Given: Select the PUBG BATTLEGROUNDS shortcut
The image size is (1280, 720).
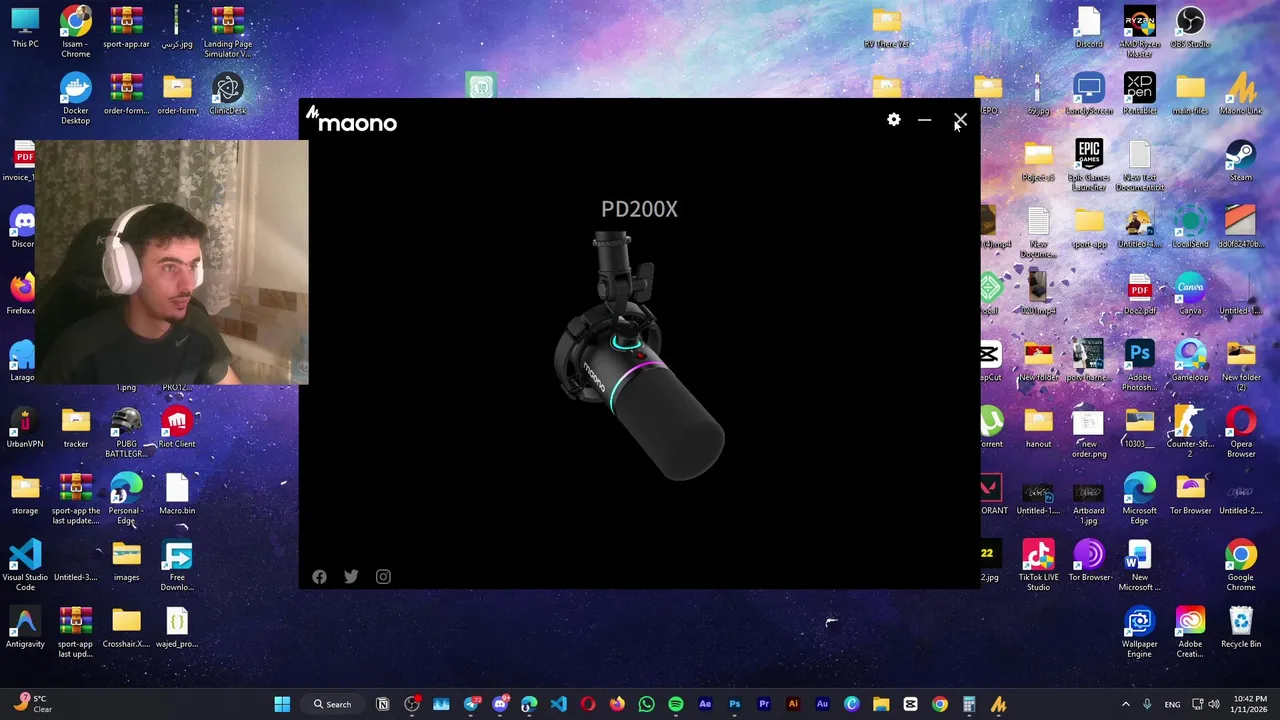Looking at the screenshot, I should coord(126,433).
